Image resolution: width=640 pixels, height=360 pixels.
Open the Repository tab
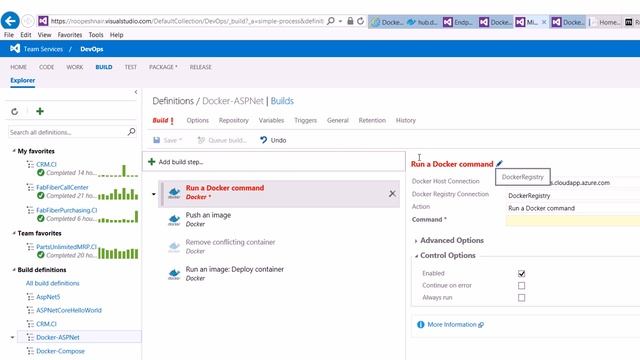[x=233, y=120]
